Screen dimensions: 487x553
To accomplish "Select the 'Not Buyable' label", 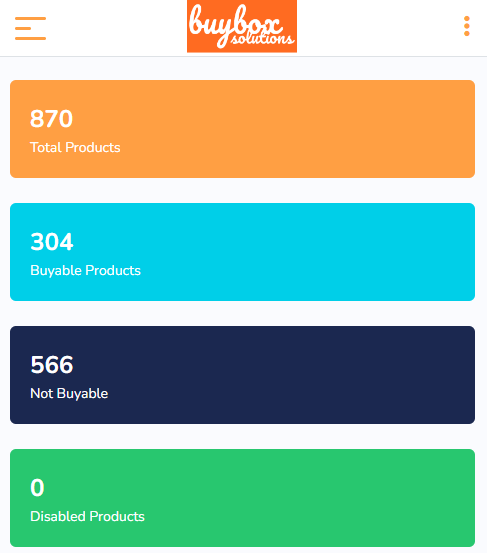I will pyautogui.click(x=69, y=394).
